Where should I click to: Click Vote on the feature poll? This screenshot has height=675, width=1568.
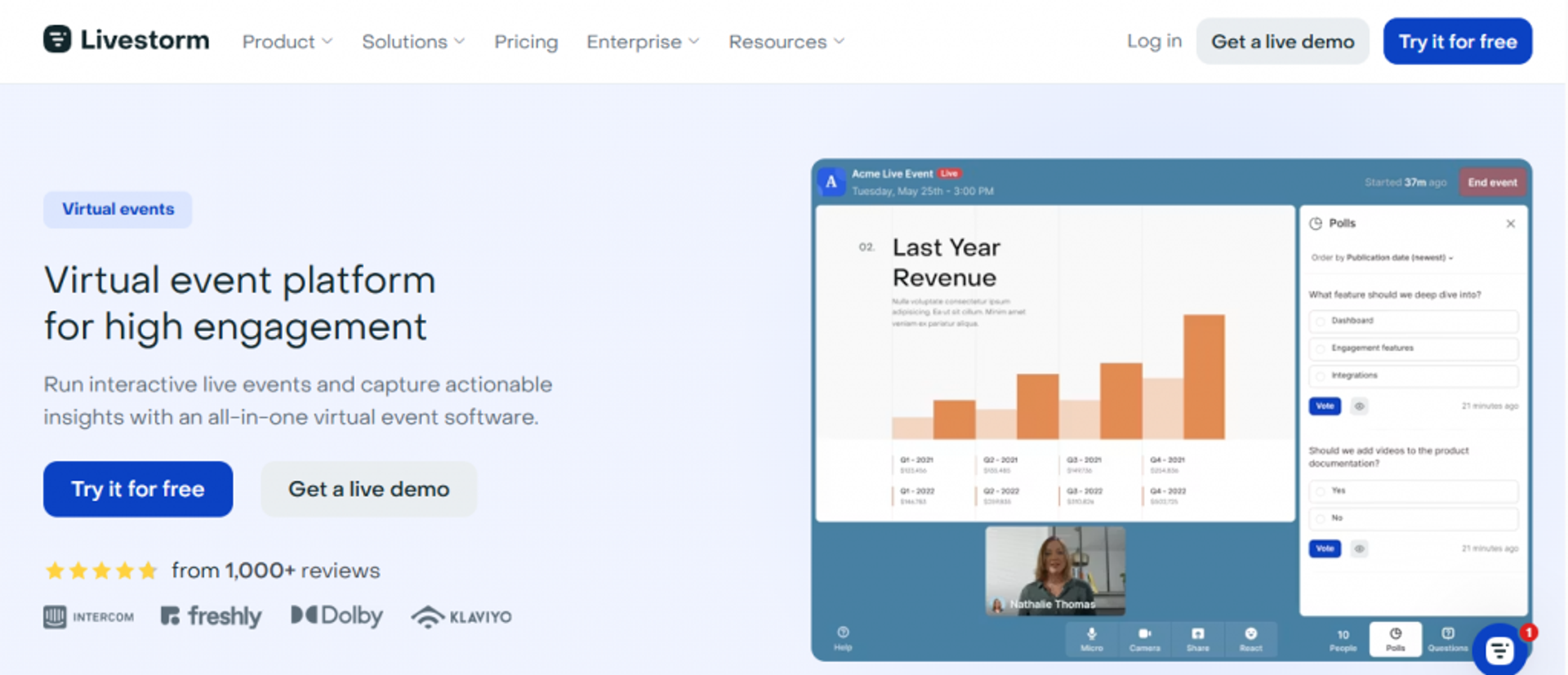[1325, 406]
